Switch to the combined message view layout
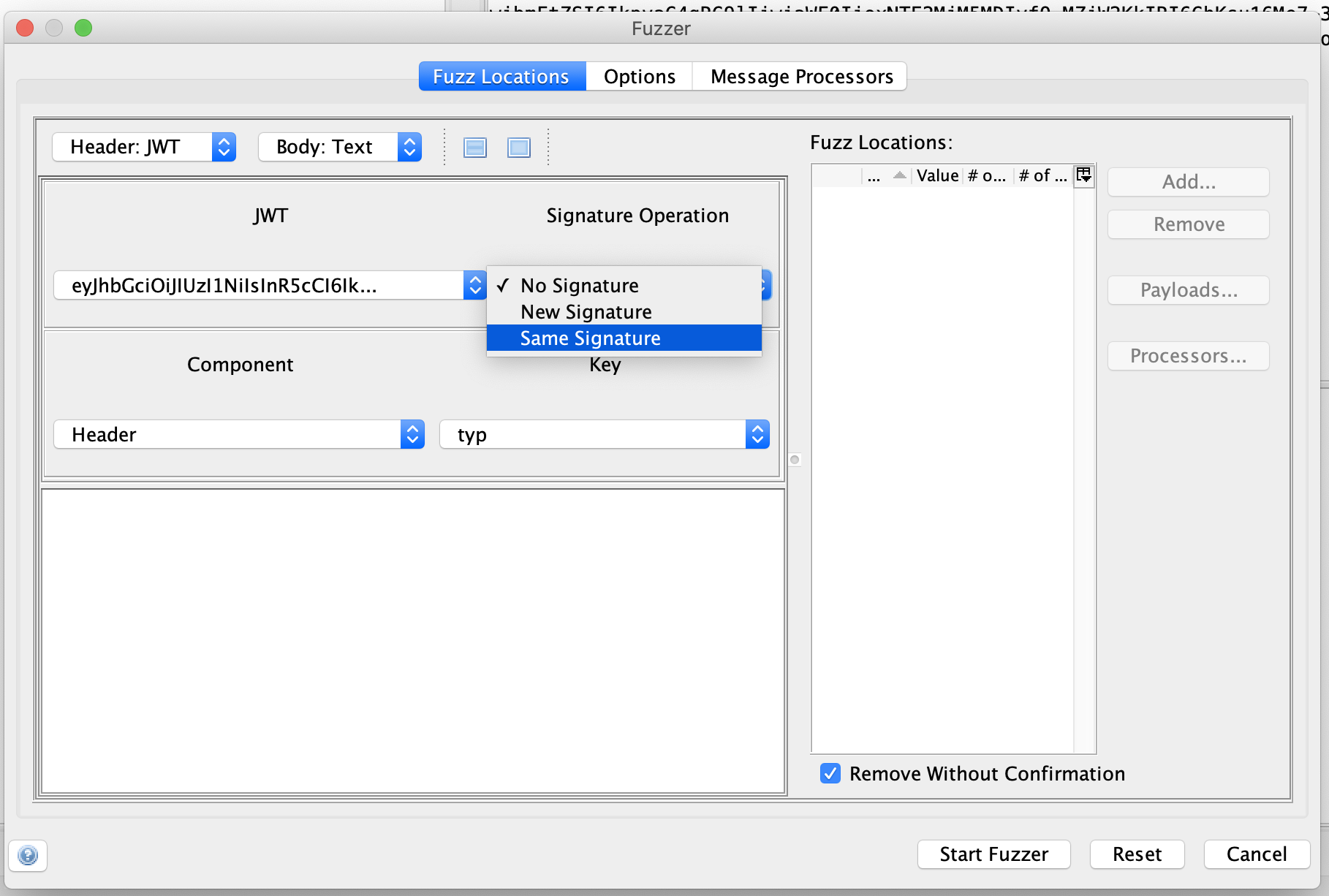Viewport: 1329px width, 896px height. click(519, 147)
